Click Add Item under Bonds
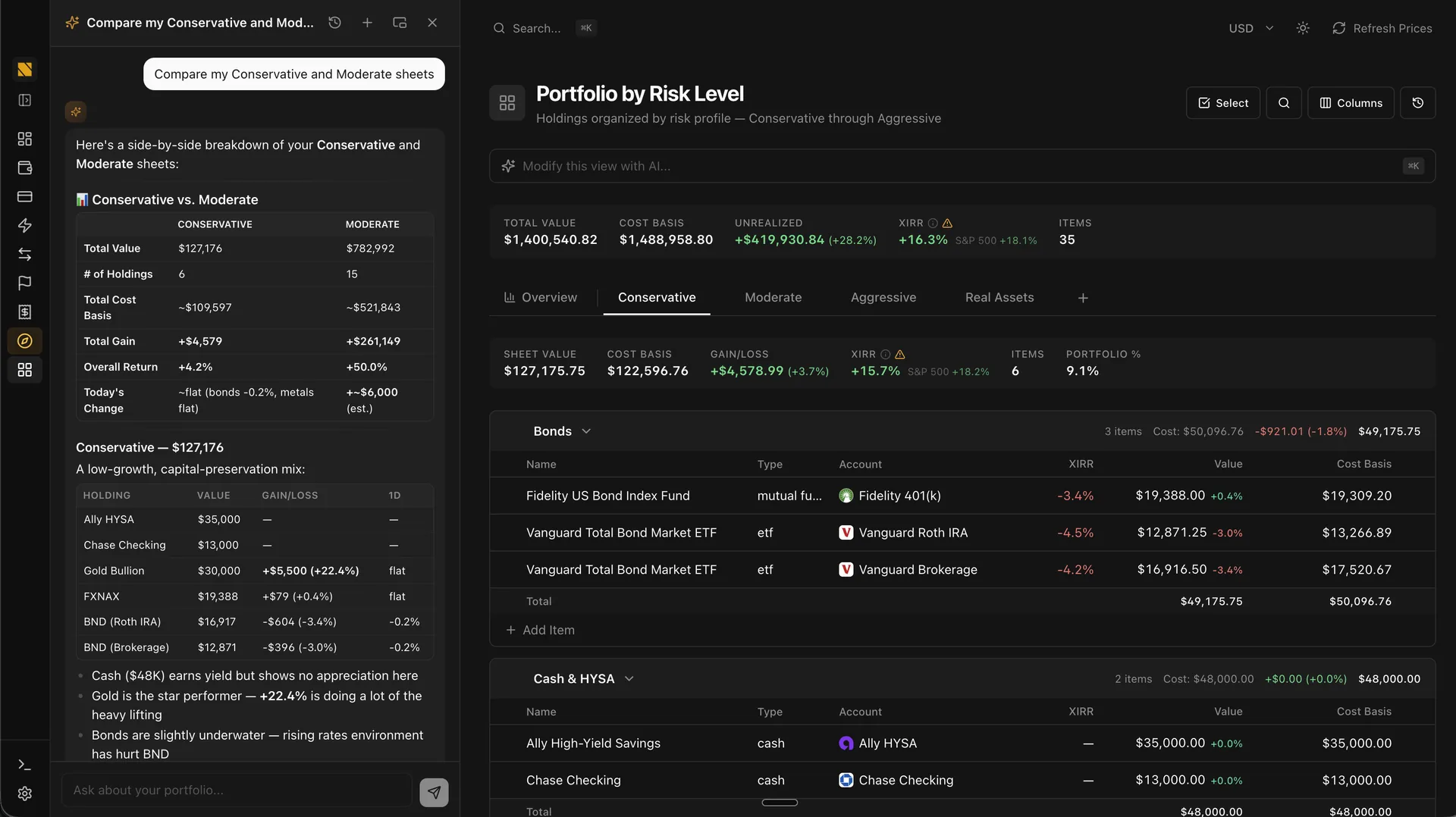 [540, 630]
